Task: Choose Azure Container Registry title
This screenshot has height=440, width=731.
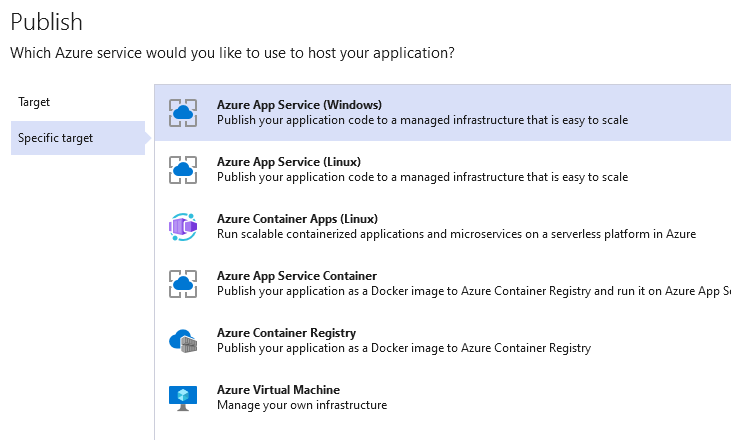Action: pos(286,333)
